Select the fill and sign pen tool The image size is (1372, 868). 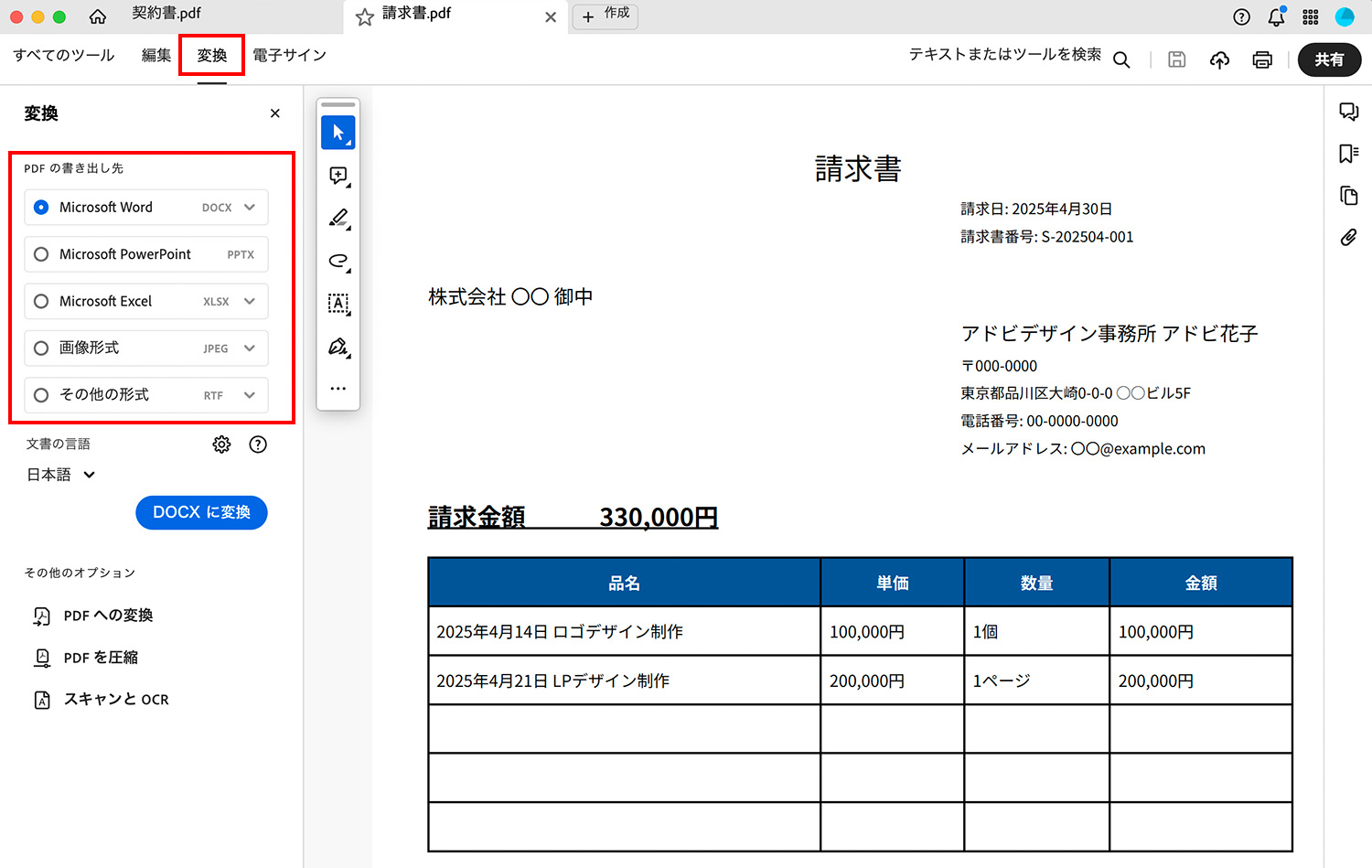[x=338, y=347]
